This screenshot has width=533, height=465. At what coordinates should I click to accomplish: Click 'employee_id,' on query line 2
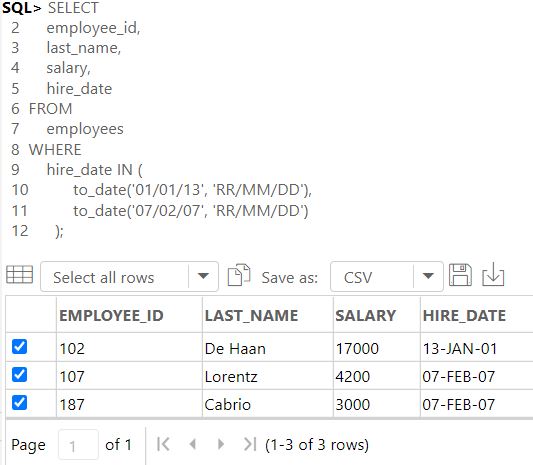(x=93, y=28)
